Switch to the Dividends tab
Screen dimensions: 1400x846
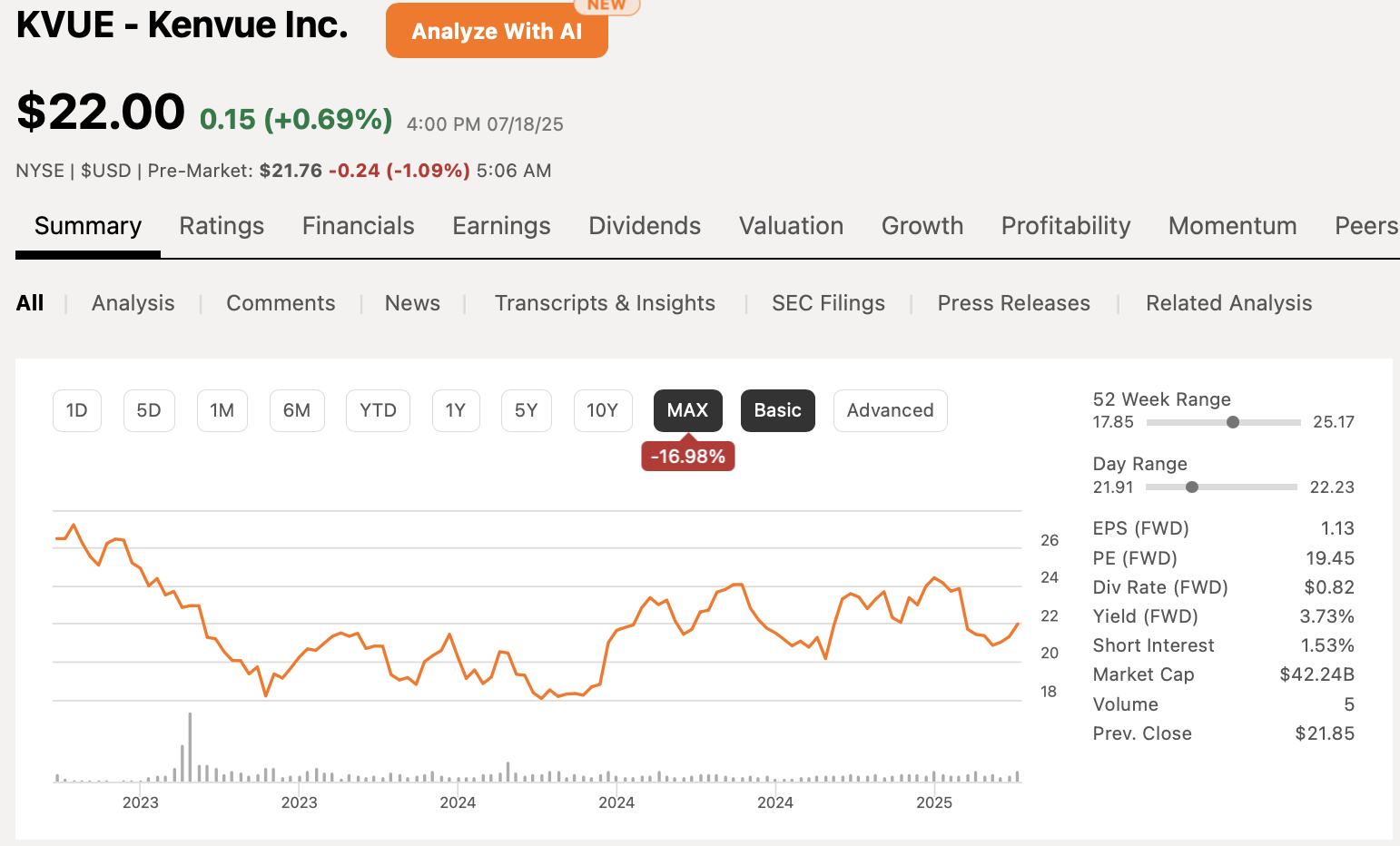click(x=645, y=226)
